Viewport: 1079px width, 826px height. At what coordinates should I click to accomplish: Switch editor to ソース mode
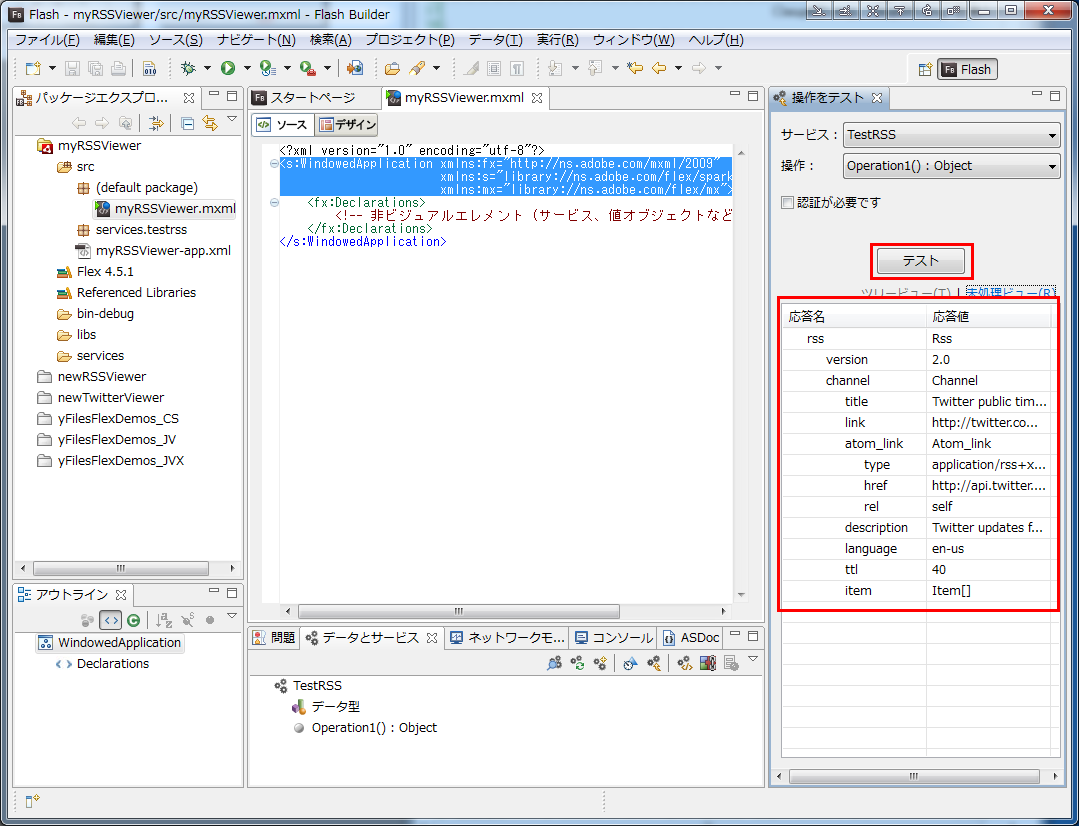click(283, 125)
